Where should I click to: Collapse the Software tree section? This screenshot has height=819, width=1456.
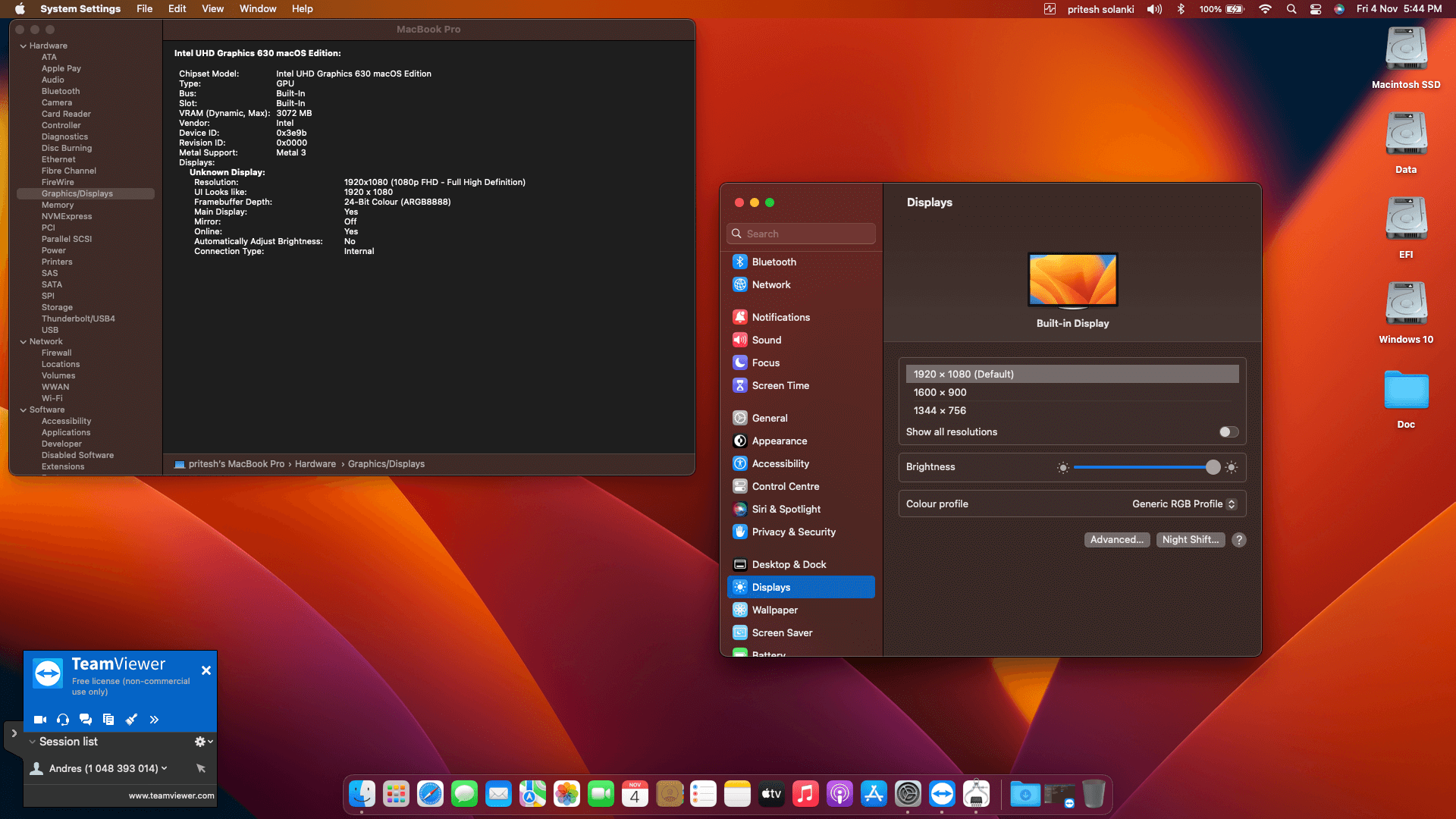click(x=24, y=410)
